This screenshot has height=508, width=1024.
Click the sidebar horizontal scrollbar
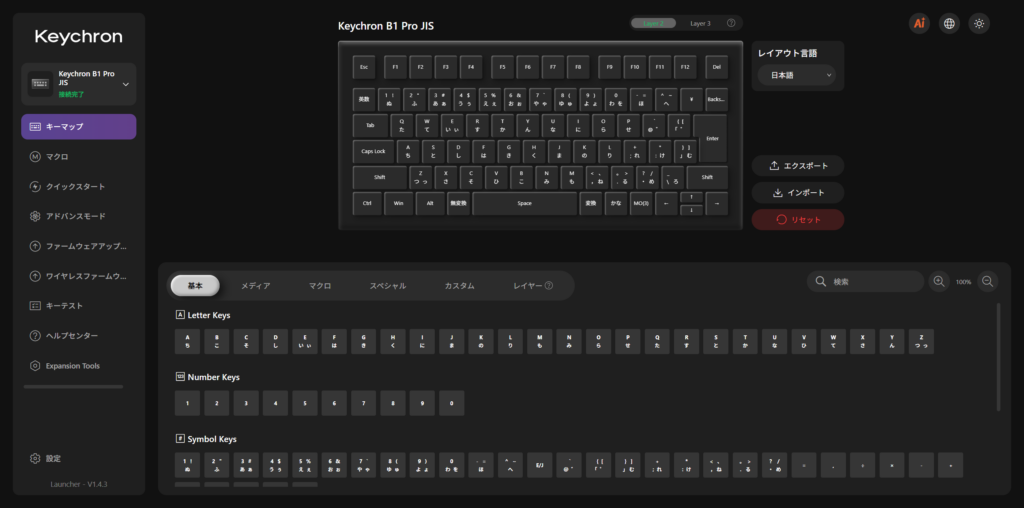[x=73, y=387]
